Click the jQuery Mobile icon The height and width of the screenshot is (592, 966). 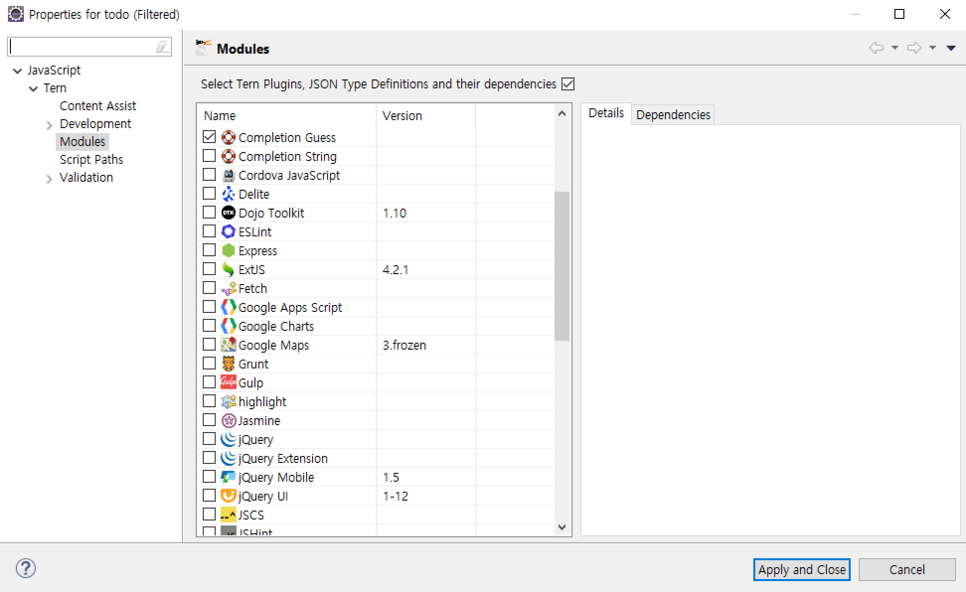(x=229, y=477)
